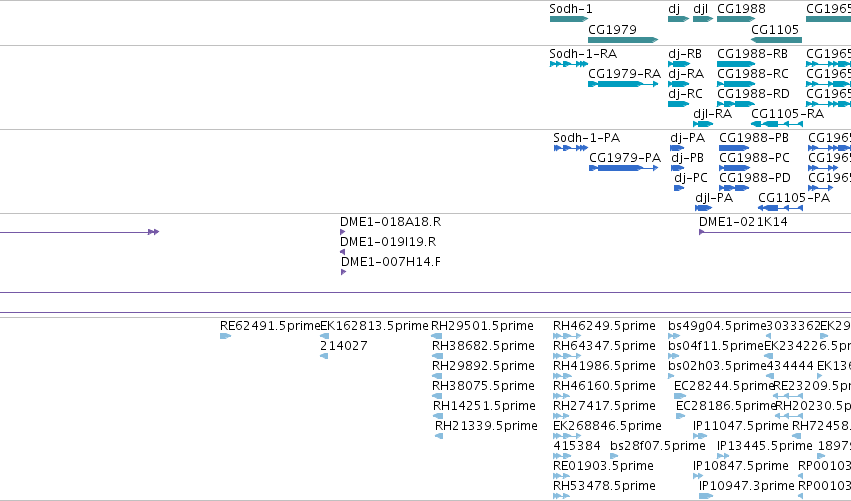Select the RH29501.5prime EST
Screen dimensions: 851x501
(x=436, y=337)
